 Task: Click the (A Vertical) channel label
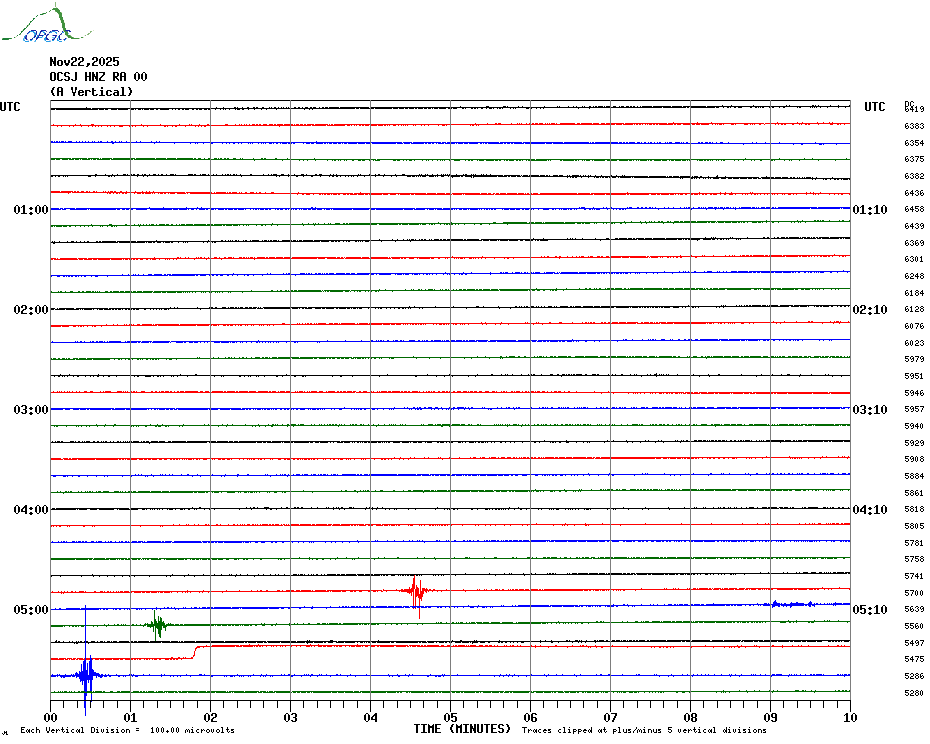pos(91,92)
